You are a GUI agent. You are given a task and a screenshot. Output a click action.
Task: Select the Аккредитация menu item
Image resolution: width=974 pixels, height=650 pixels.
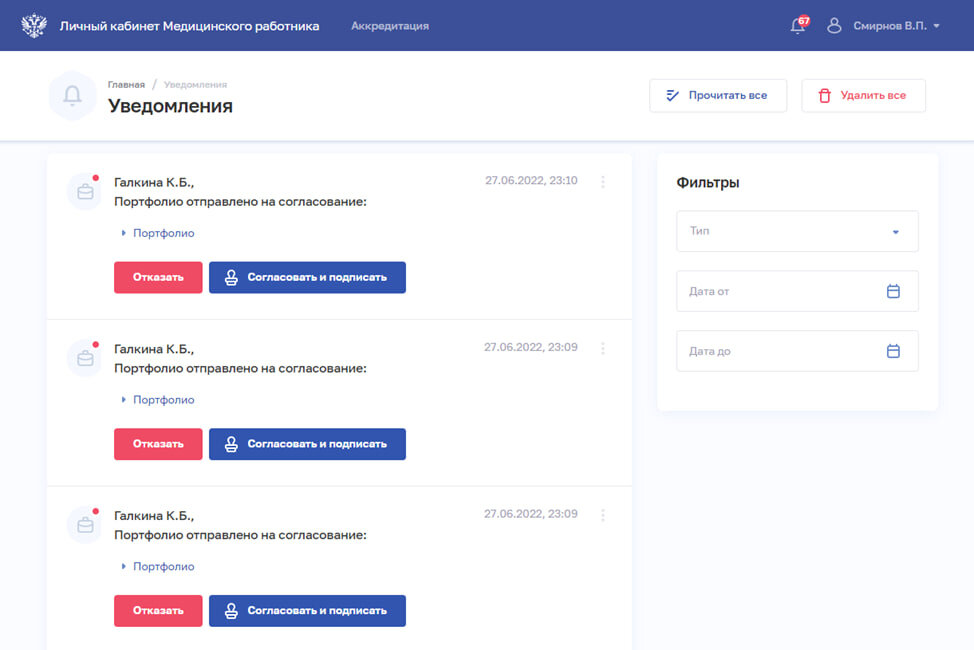point(389,25)
